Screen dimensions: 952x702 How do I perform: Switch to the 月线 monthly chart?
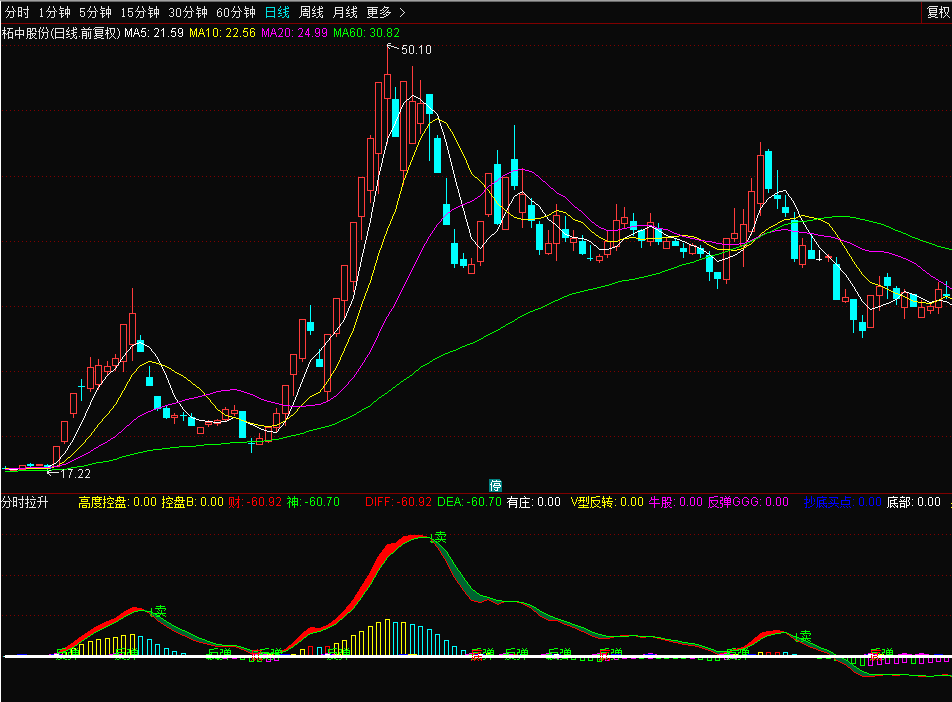click(x=345, y=12)
